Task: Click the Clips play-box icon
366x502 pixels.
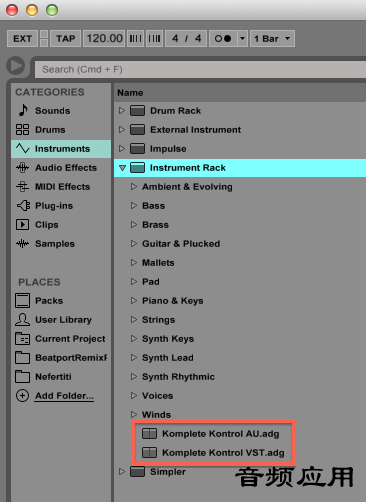Action: tap(22, 224)
